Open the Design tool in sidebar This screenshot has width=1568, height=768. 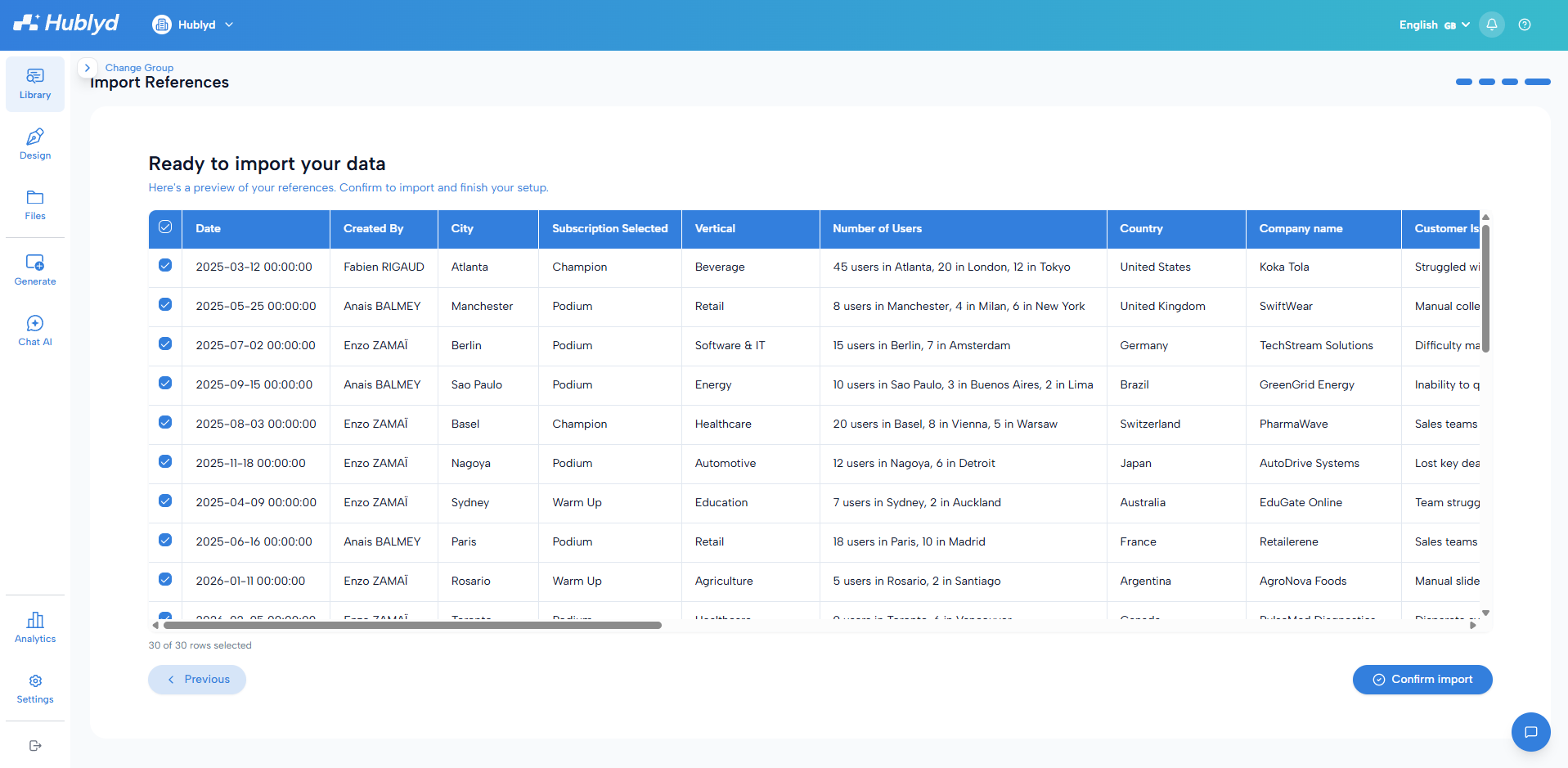(x=35, y=145)
